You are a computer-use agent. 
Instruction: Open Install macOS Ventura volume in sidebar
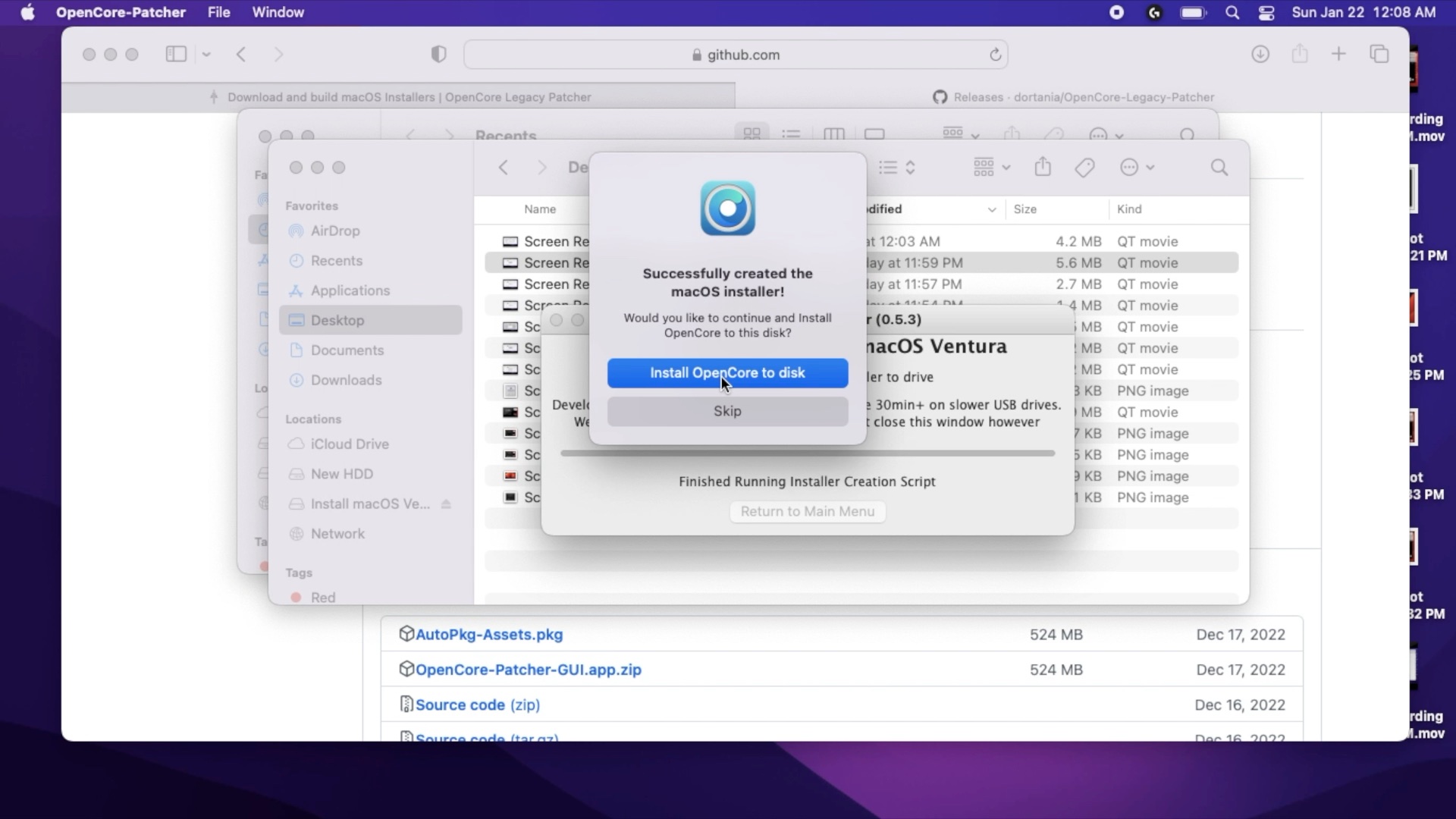coord(369,504)
